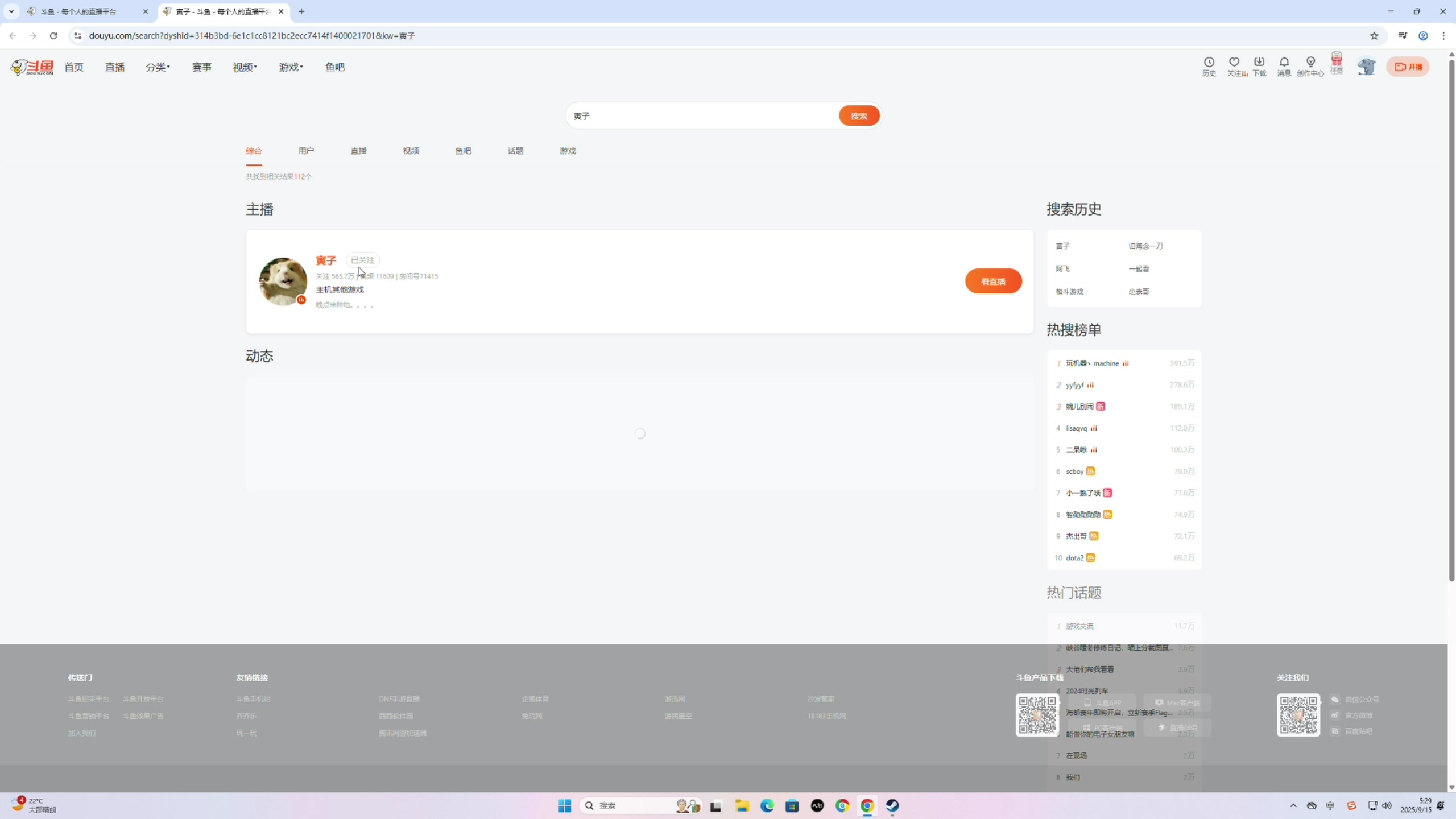The height and width of the screenshot is (819, 1456).
Task: Switch to the 用户 search tab
Action: coord(306,151)
